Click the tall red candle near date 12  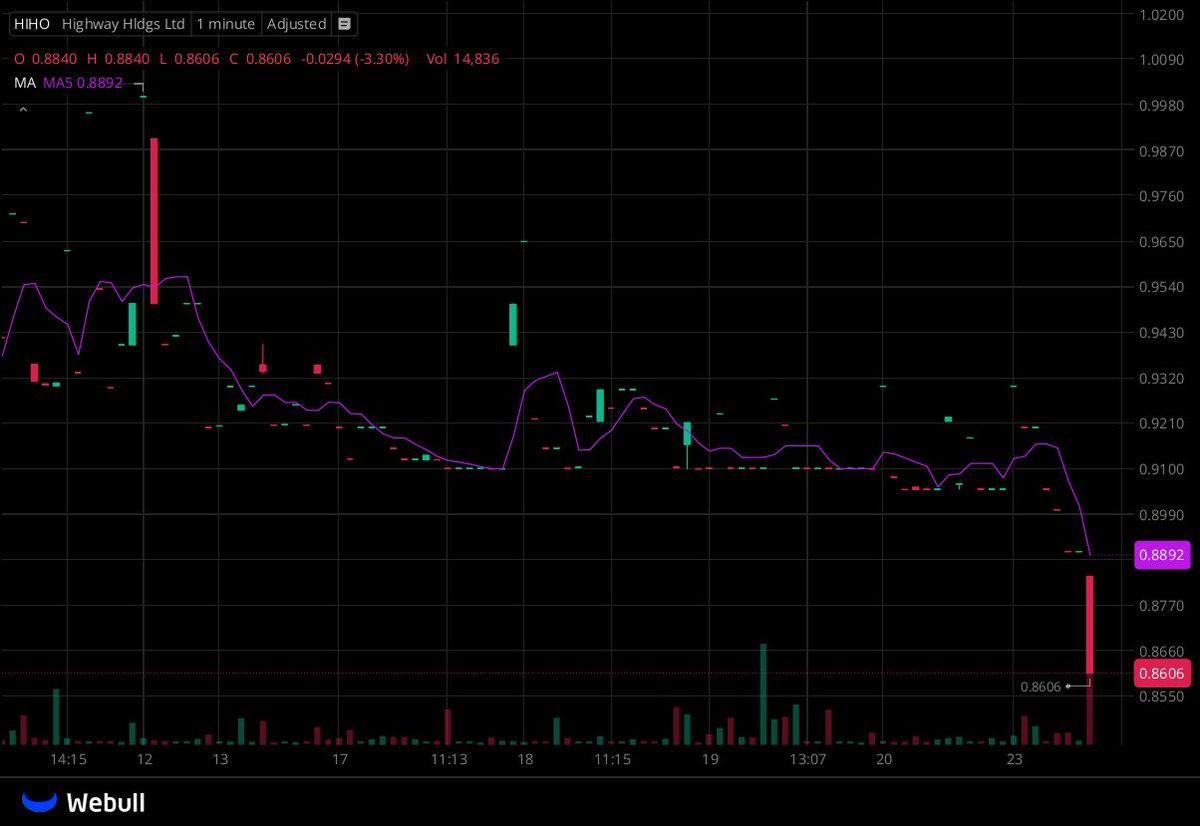point(154,221)
